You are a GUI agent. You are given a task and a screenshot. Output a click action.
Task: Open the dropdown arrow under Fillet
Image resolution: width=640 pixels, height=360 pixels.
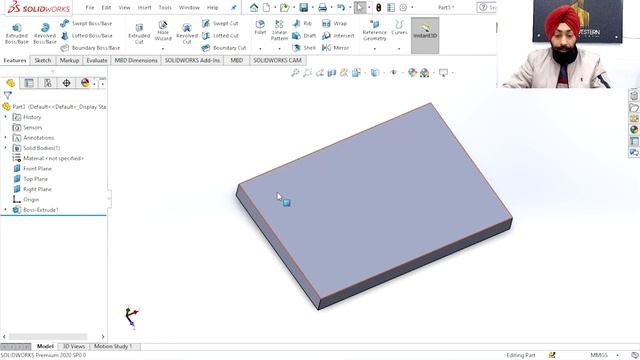(260, 49)
